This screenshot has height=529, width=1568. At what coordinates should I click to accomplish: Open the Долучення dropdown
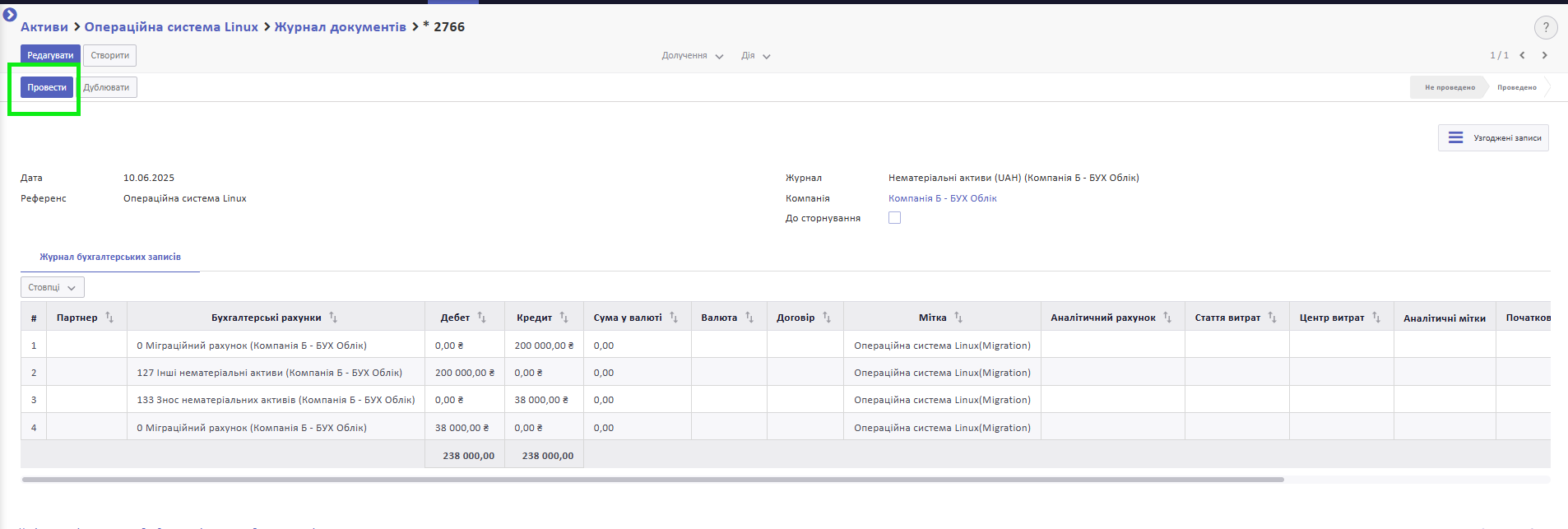[x=693, y=56]
